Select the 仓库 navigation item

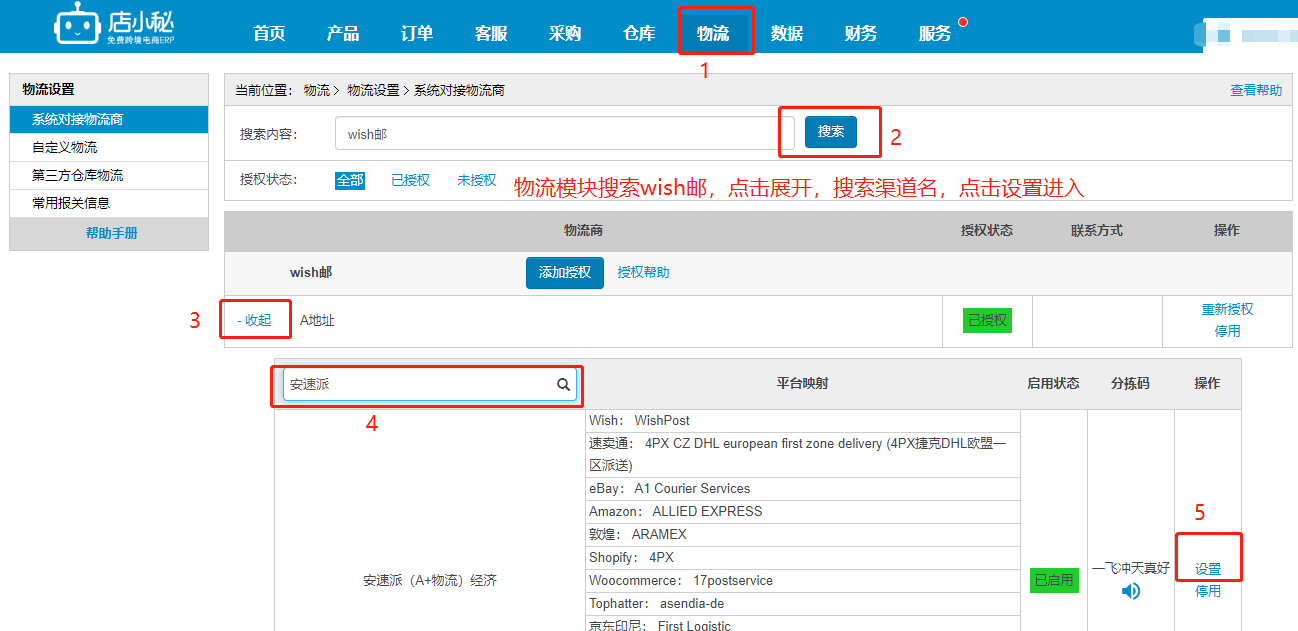tap(639, 33)
